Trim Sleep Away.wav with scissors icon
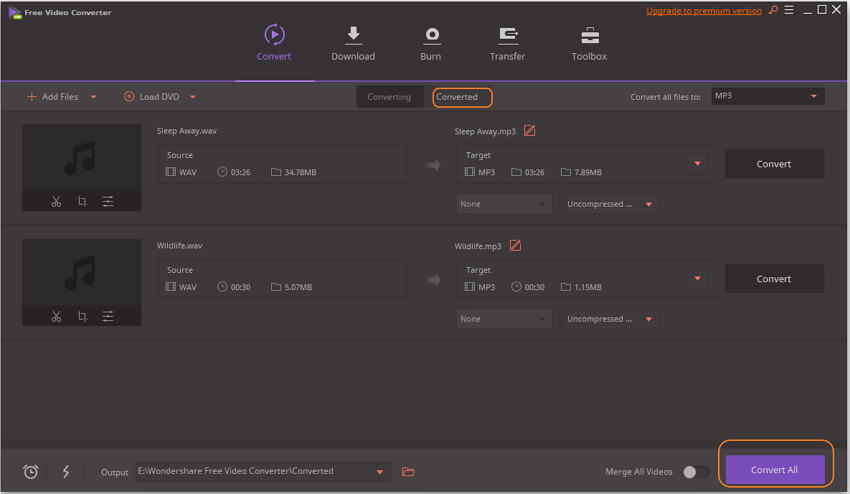 pos(56,202)
